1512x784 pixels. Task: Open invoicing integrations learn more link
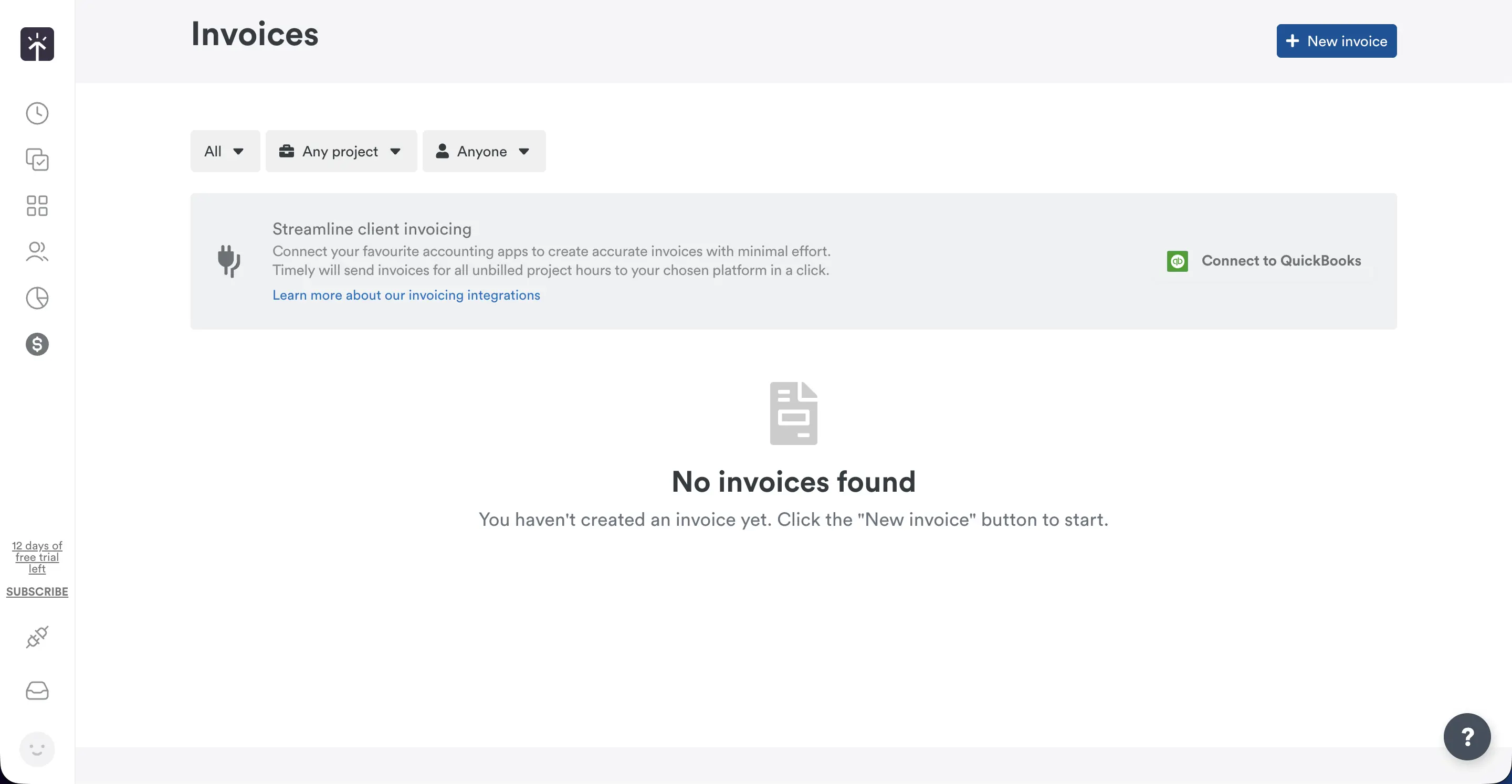click(x=406, y=295)
